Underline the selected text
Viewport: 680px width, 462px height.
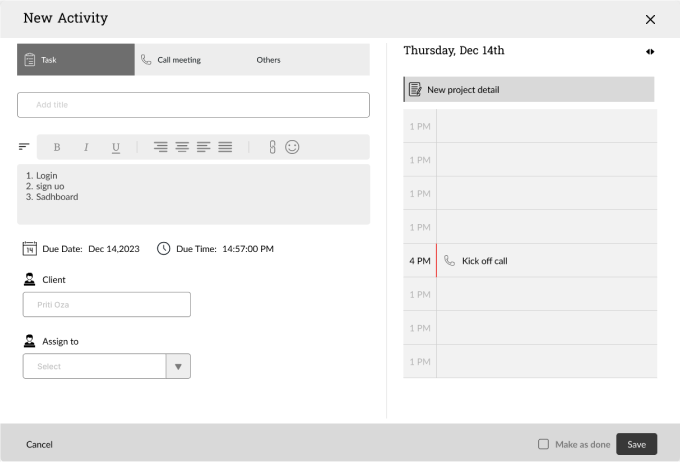(116, 147)
